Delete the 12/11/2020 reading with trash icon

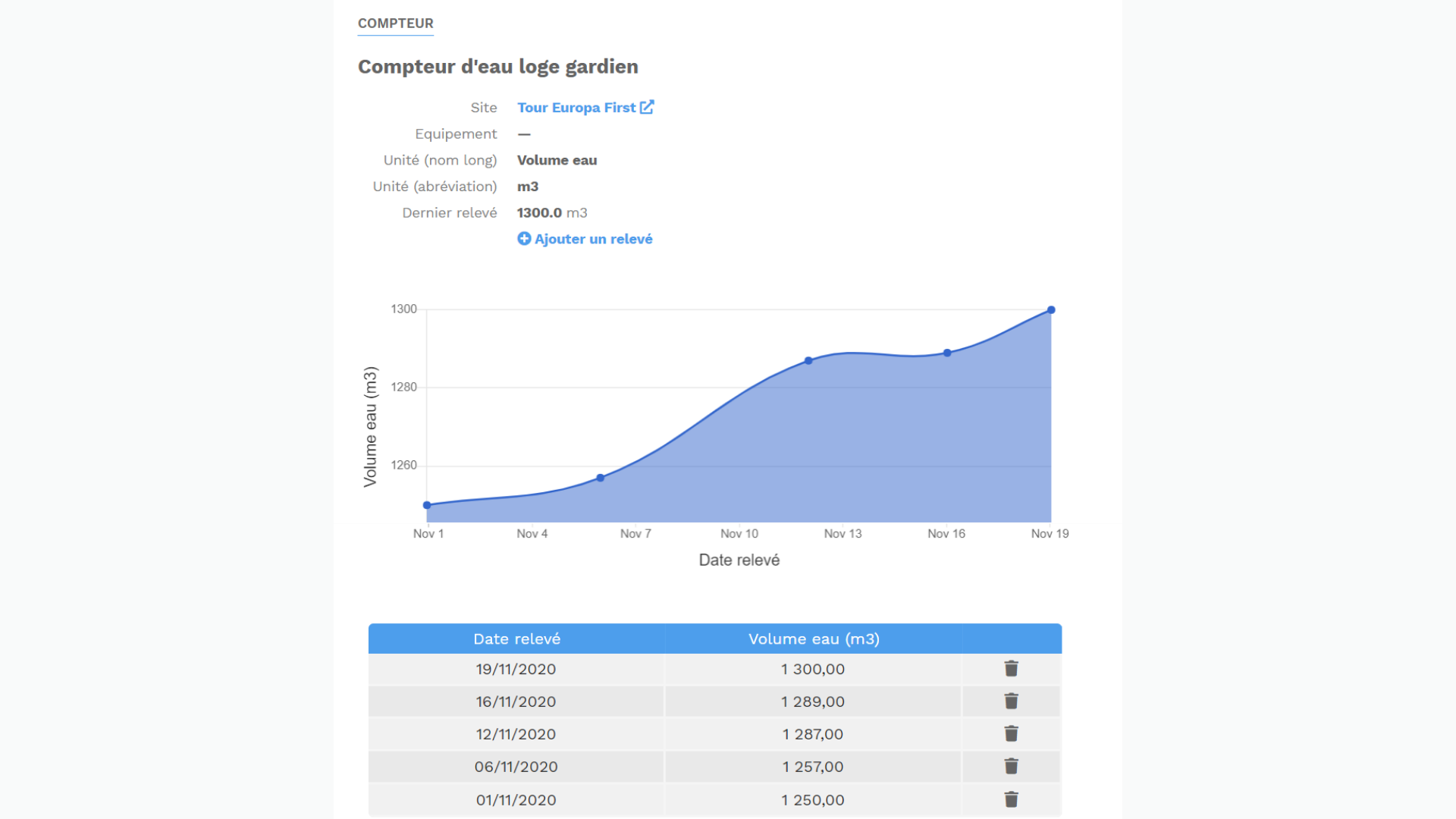1011,734
